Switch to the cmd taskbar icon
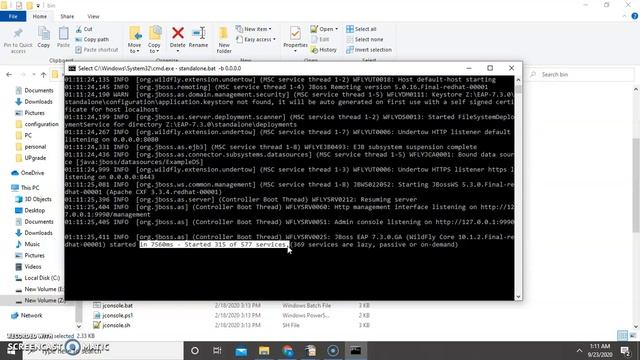 click(x=356, y=351)
